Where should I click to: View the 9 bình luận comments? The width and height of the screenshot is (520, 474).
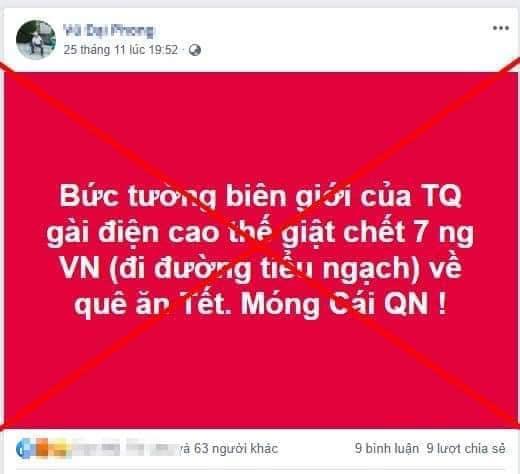tap(387, 448)
